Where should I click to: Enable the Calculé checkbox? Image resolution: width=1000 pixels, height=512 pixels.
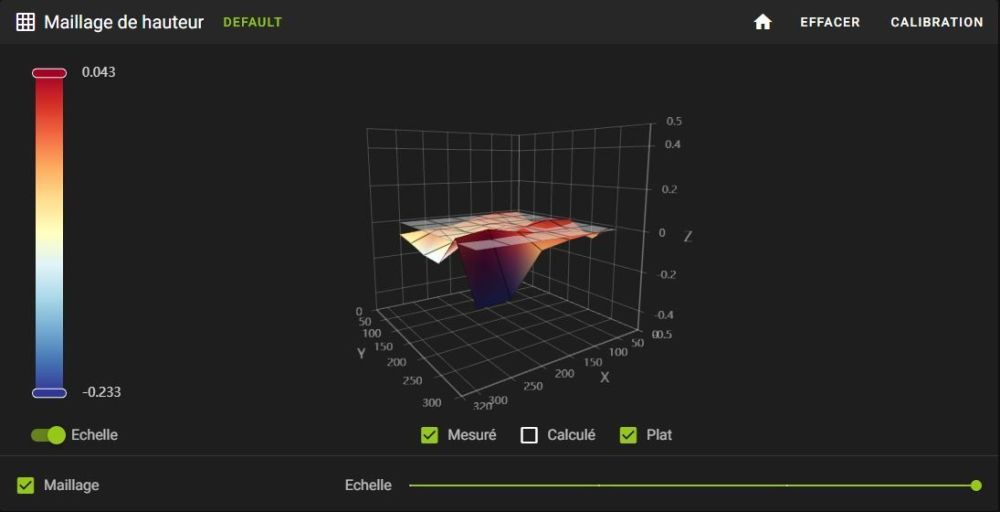coord(529,435)
